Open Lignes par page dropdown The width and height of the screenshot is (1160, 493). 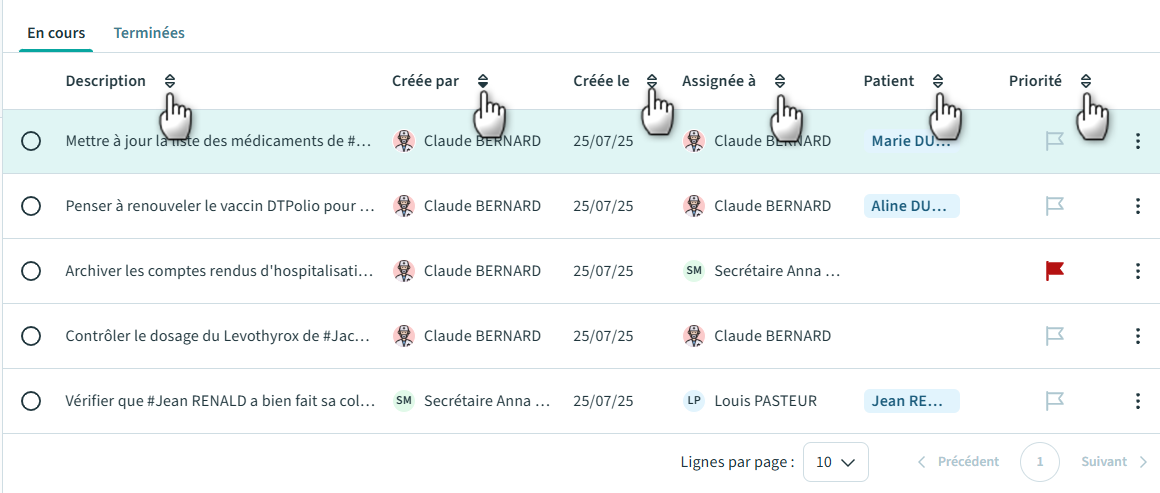pyautogui.click(x=836, y=462)
